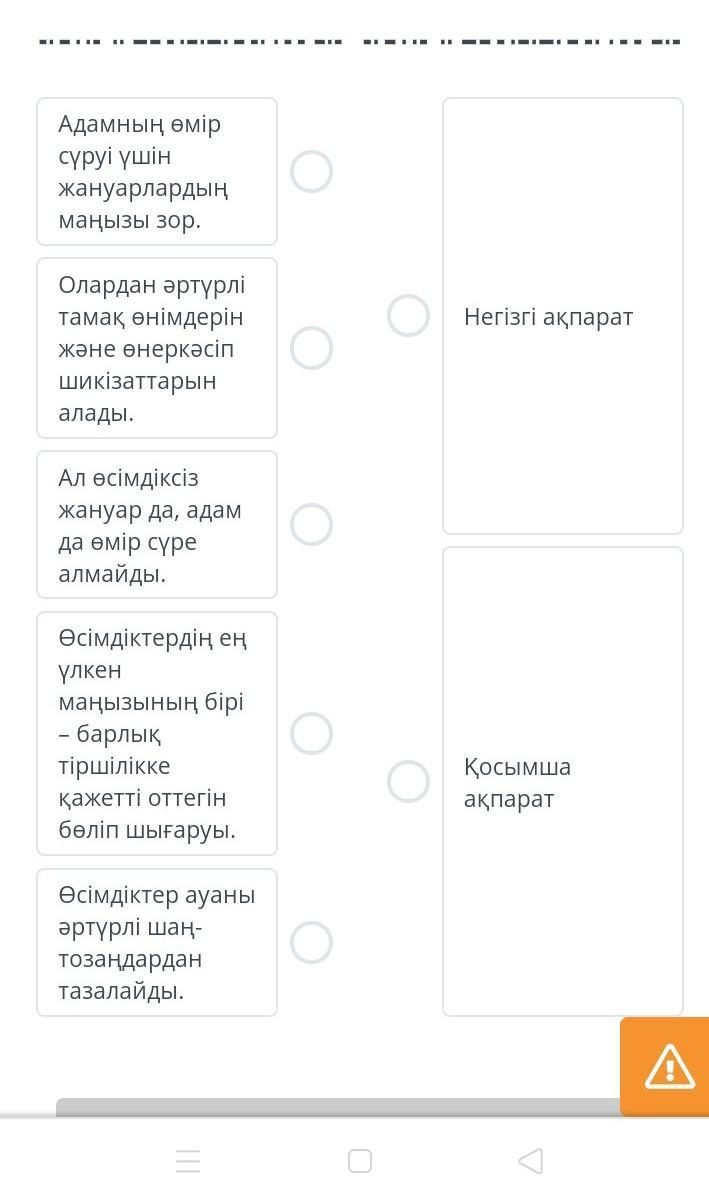Tap the 'Адамның өмір сүруі үшін' card
The image size is (709, 1182).
[x=157, y=172]
